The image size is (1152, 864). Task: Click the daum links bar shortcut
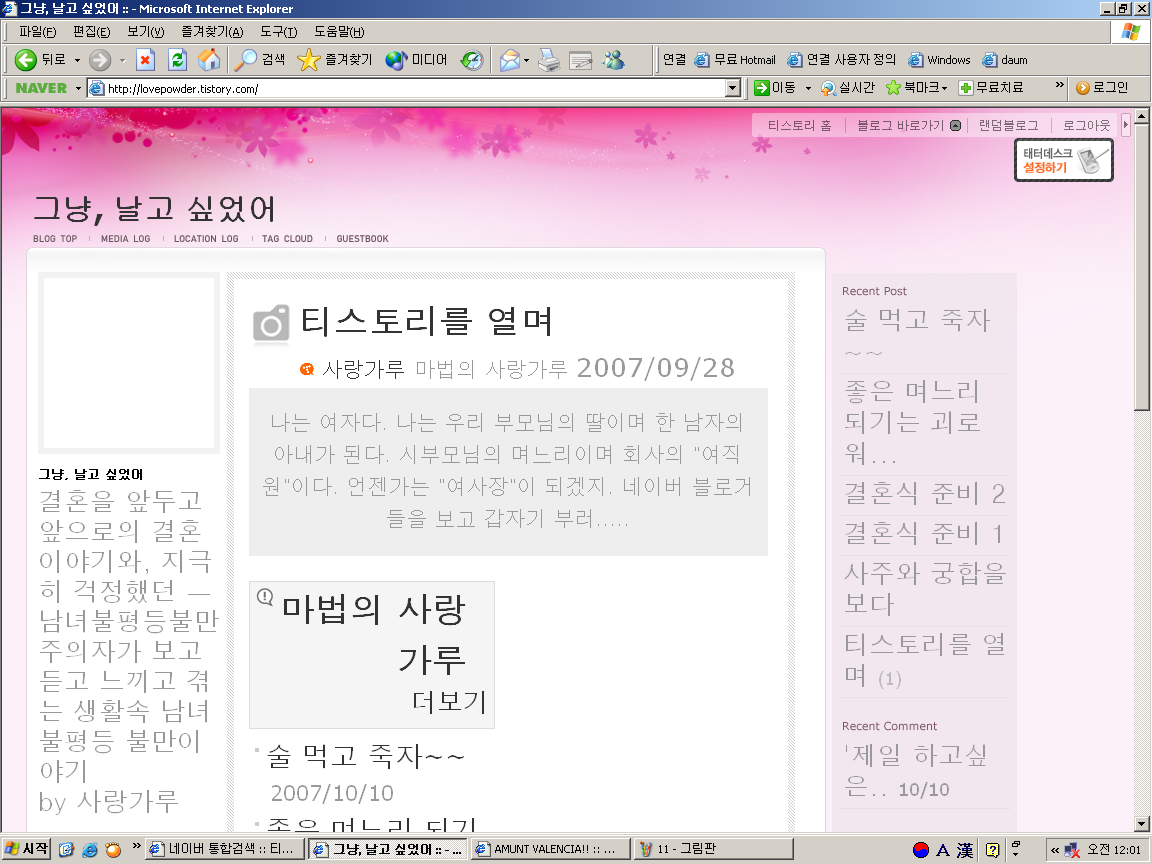tap(1005, 60)
